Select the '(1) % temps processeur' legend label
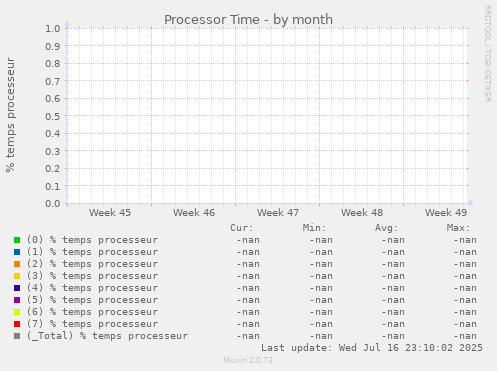This screenshot has width=497, height=371. pos(92,252)
